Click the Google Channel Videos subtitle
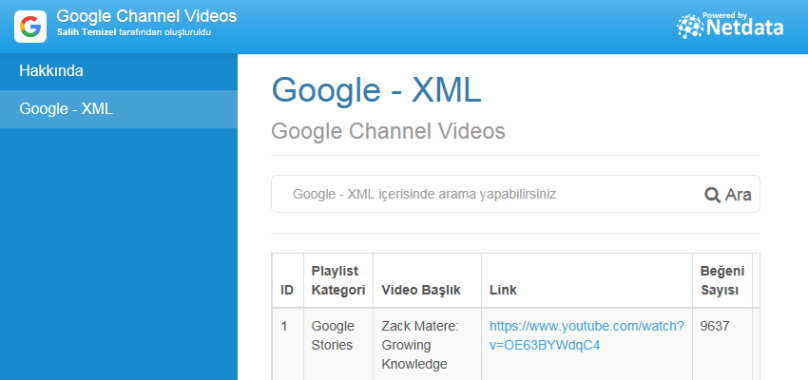Viewport: 808px width, 380px height. click(388, 131)
